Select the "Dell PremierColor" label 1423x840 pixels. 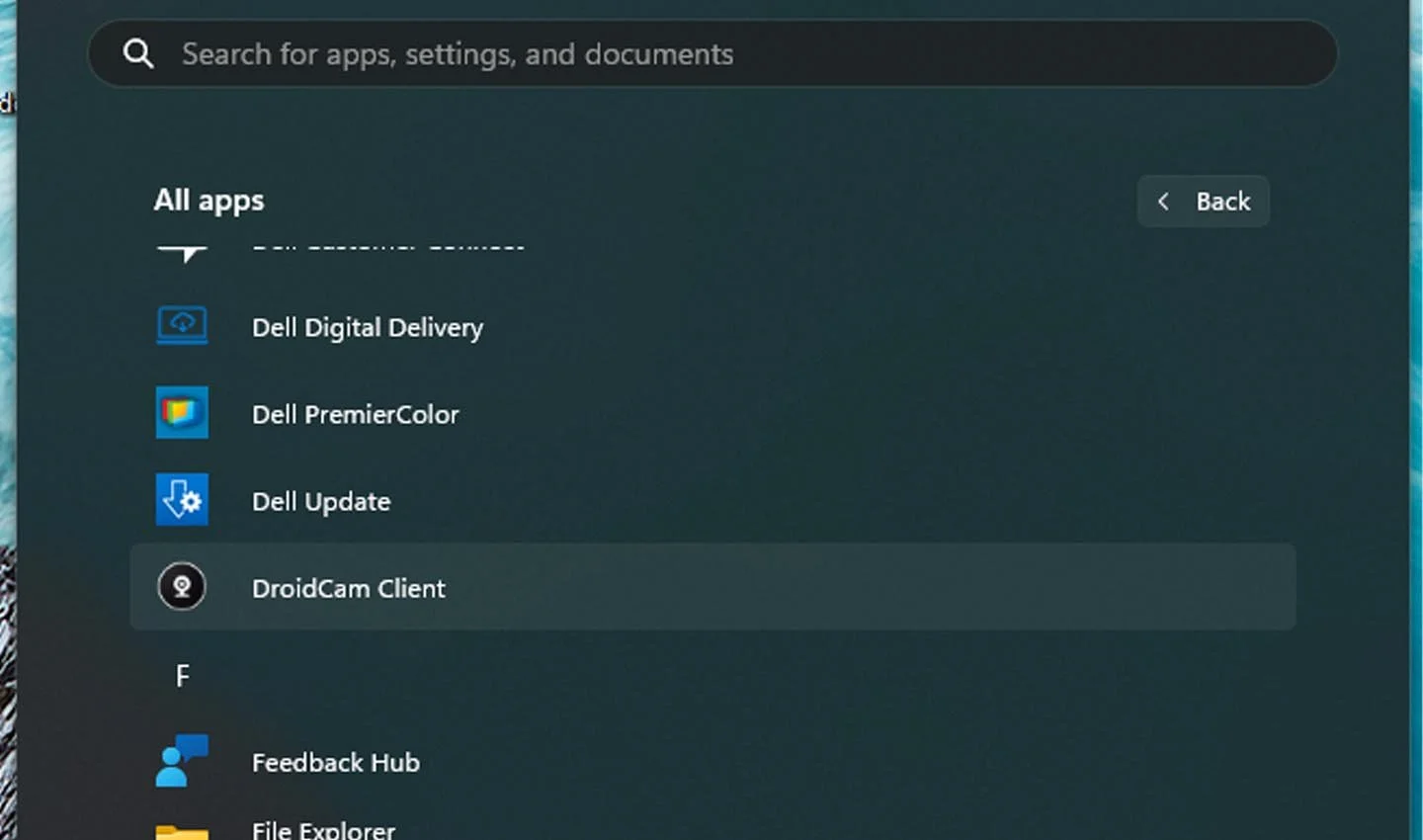[356, 414]
